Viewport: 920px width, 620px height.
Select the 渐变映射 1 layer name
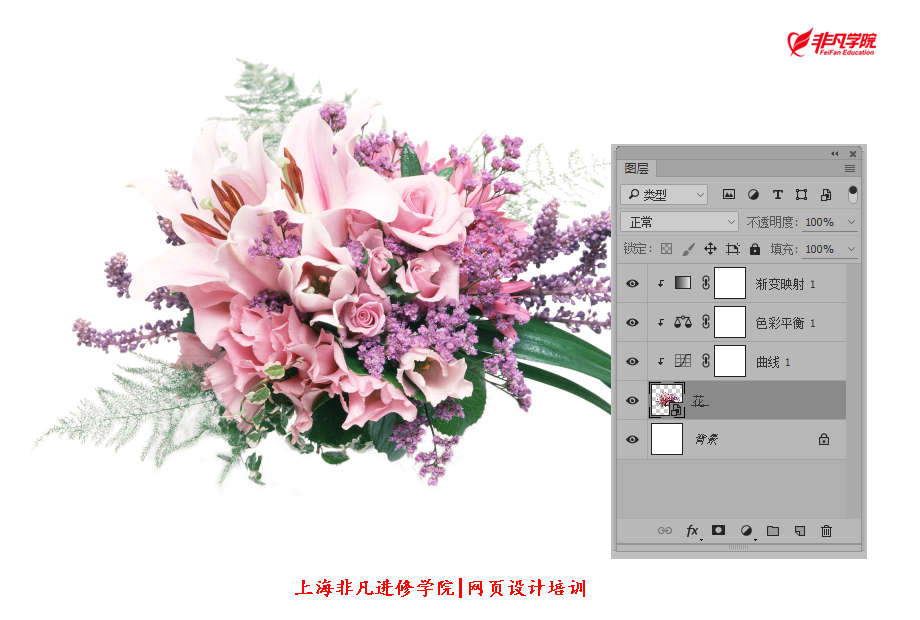coord(786,284)
